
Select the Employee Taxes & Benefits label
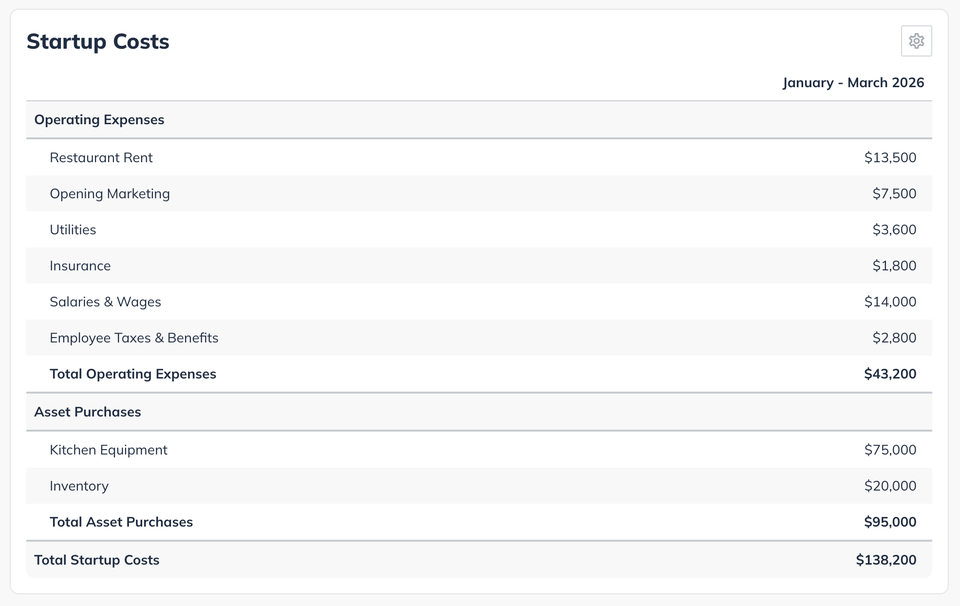coord(134,338)
